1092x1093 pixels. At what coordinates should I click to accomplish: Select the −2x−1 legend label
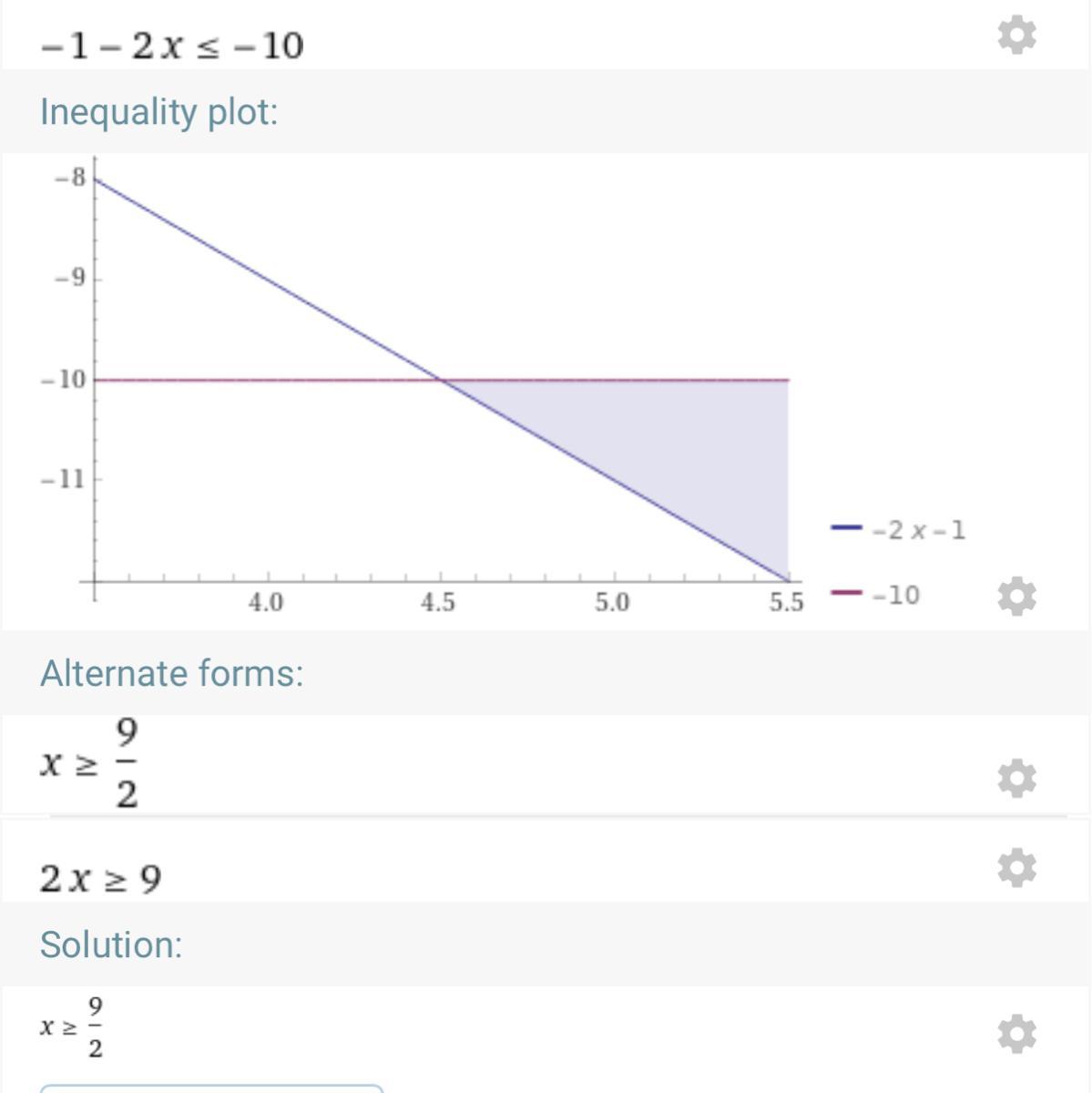click(x=918, y=530)
